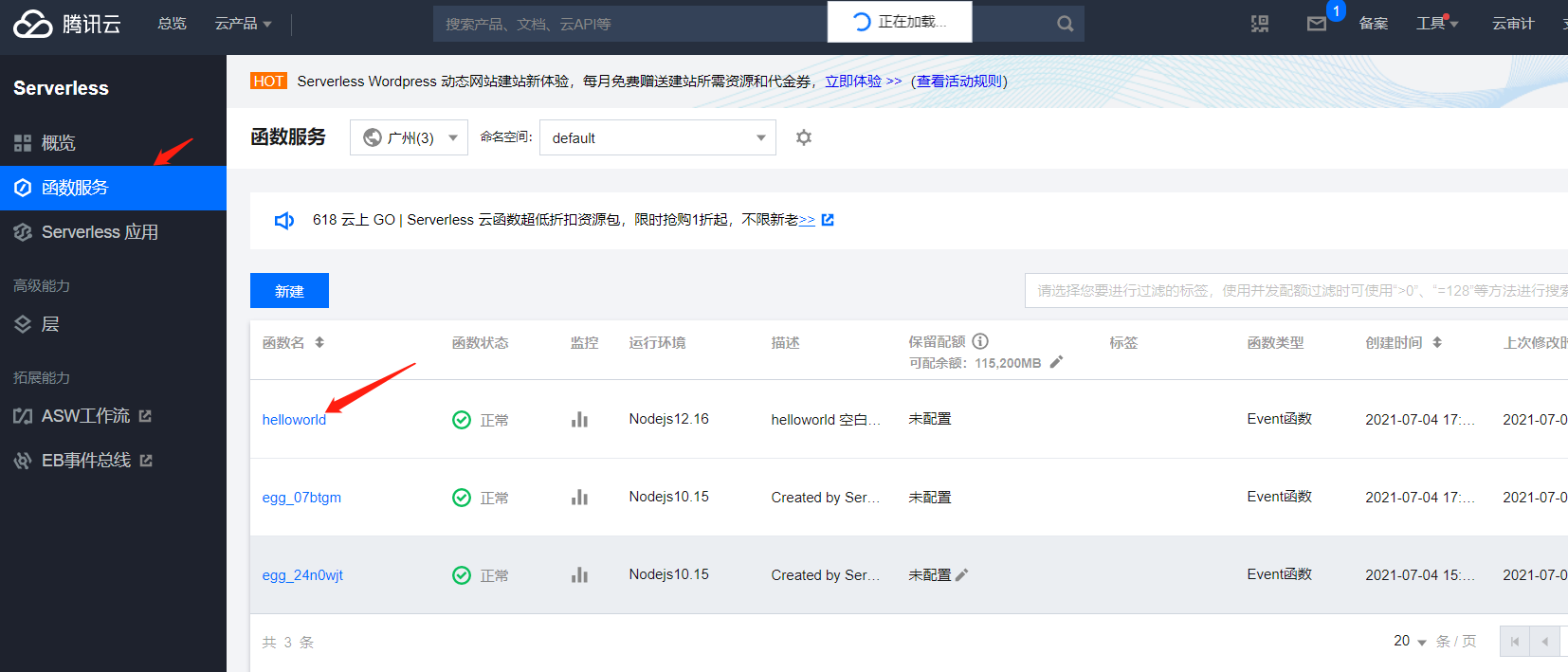Click the egg_24n0wjt status check icon
The image size is (1568, 672).
[x=462, y=575]
